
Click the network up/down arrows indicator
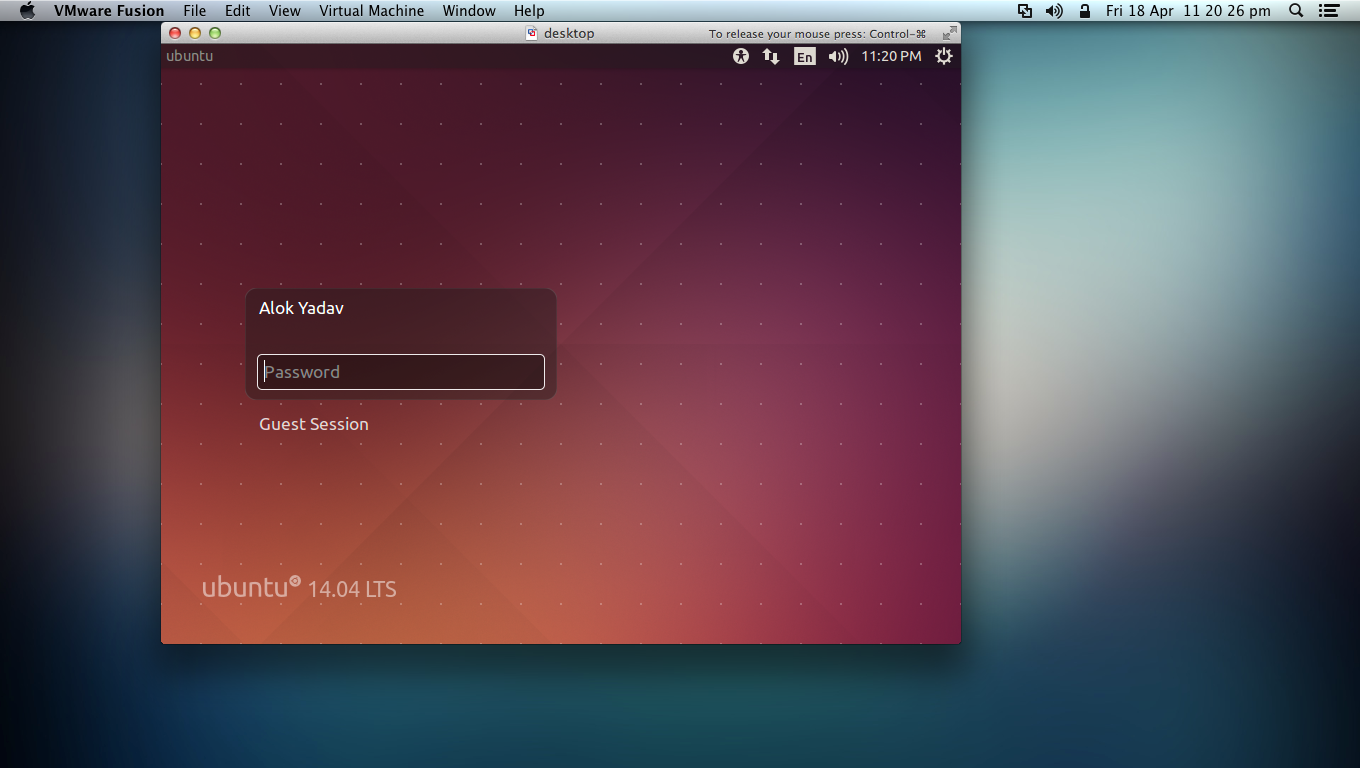pos(771,57)
